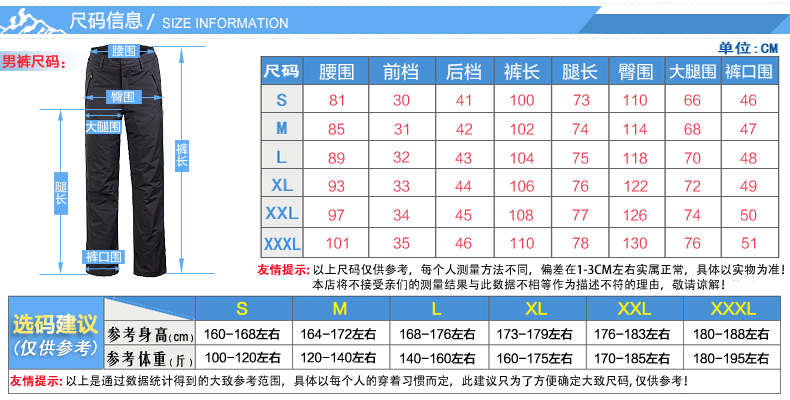Viewport: 790px width, 400px height.
Task: Click the 参考身高(cm) row label
Action: (150, 333)
